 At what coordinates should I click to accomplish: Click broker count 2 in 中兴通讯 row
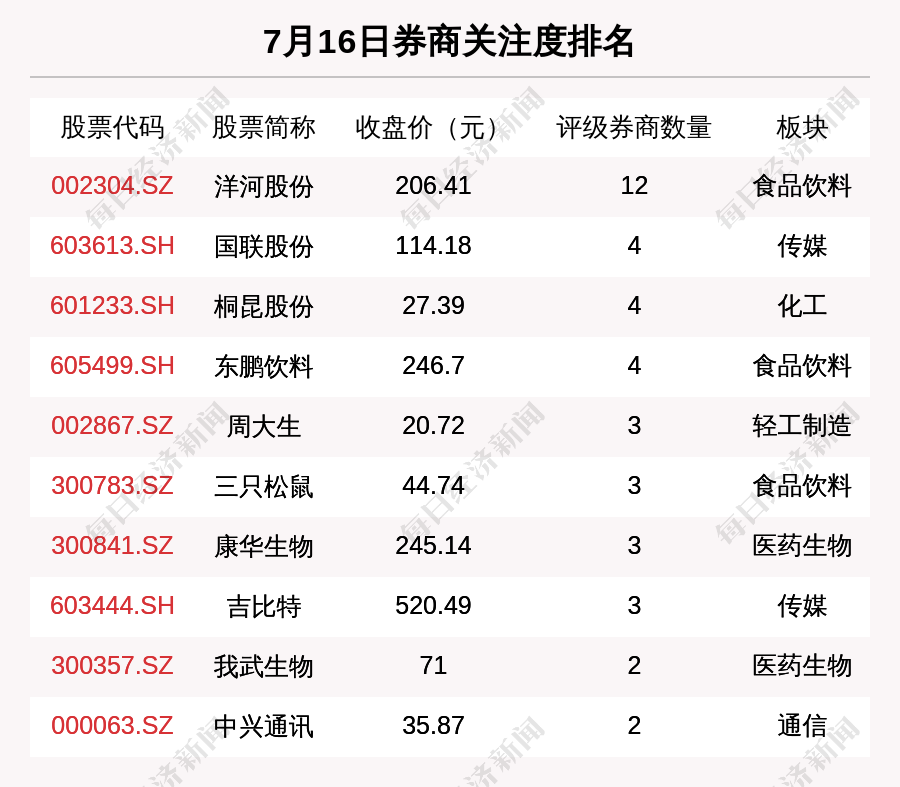pos(634,726)
